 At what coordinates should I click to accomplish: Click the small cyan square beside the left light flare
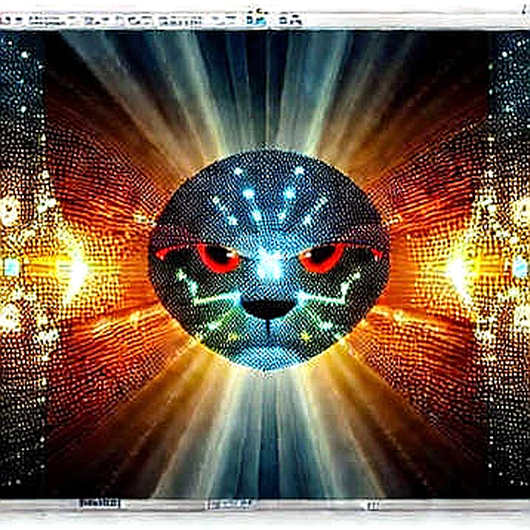click(12, 267)
